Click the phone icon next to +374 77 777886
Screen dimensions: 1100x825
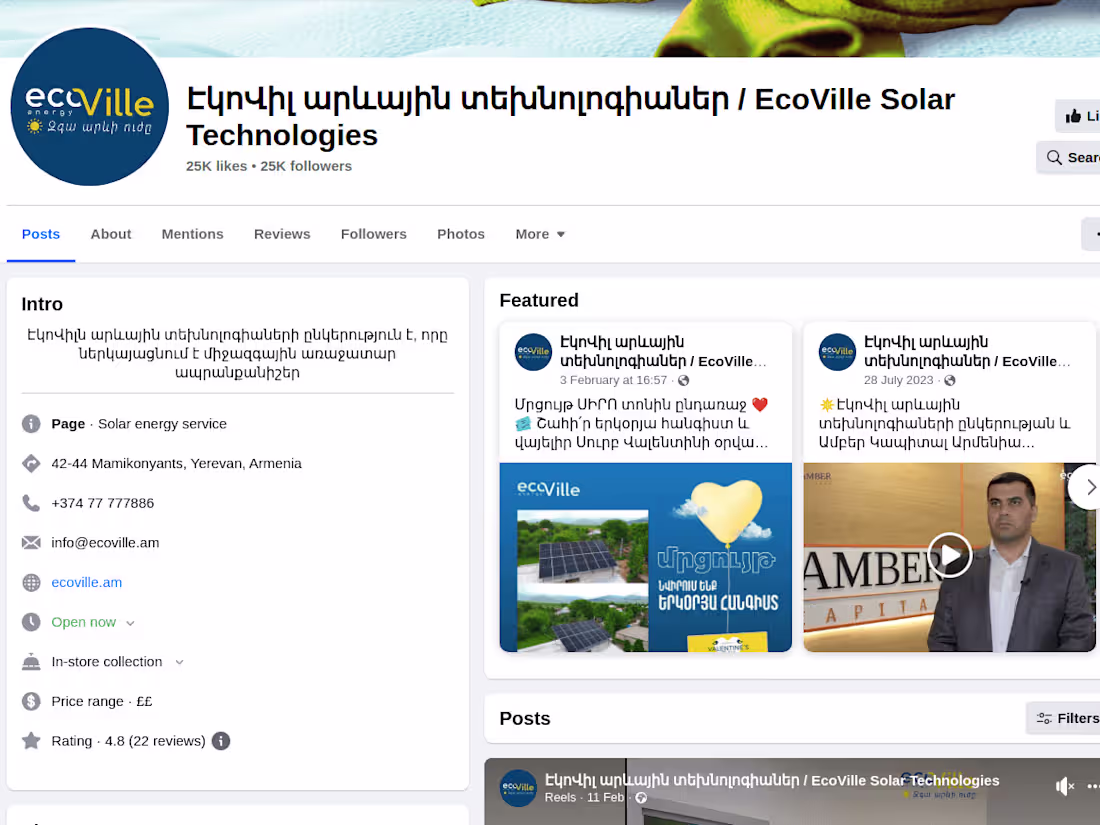pos(31,503)
